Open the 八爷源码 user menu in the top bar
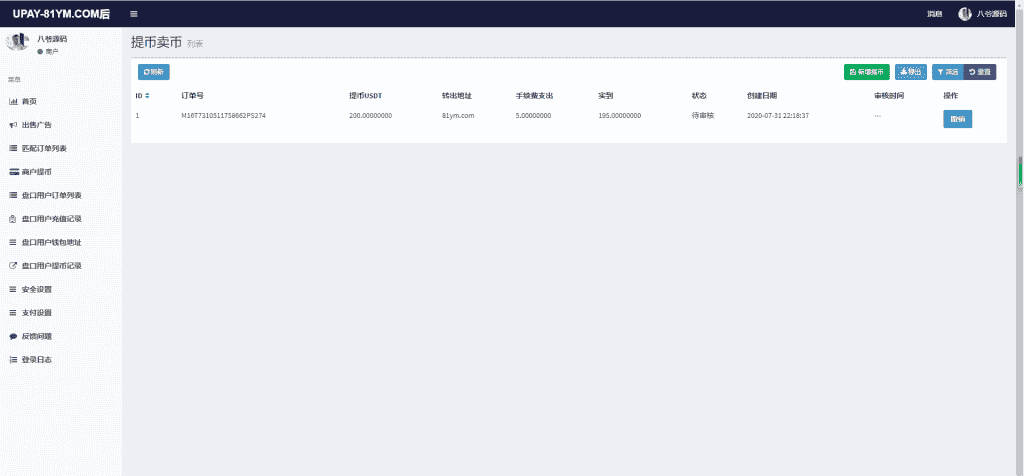Image resolution: width=1024 pixels, height=476 pixels. coord(982,14)
